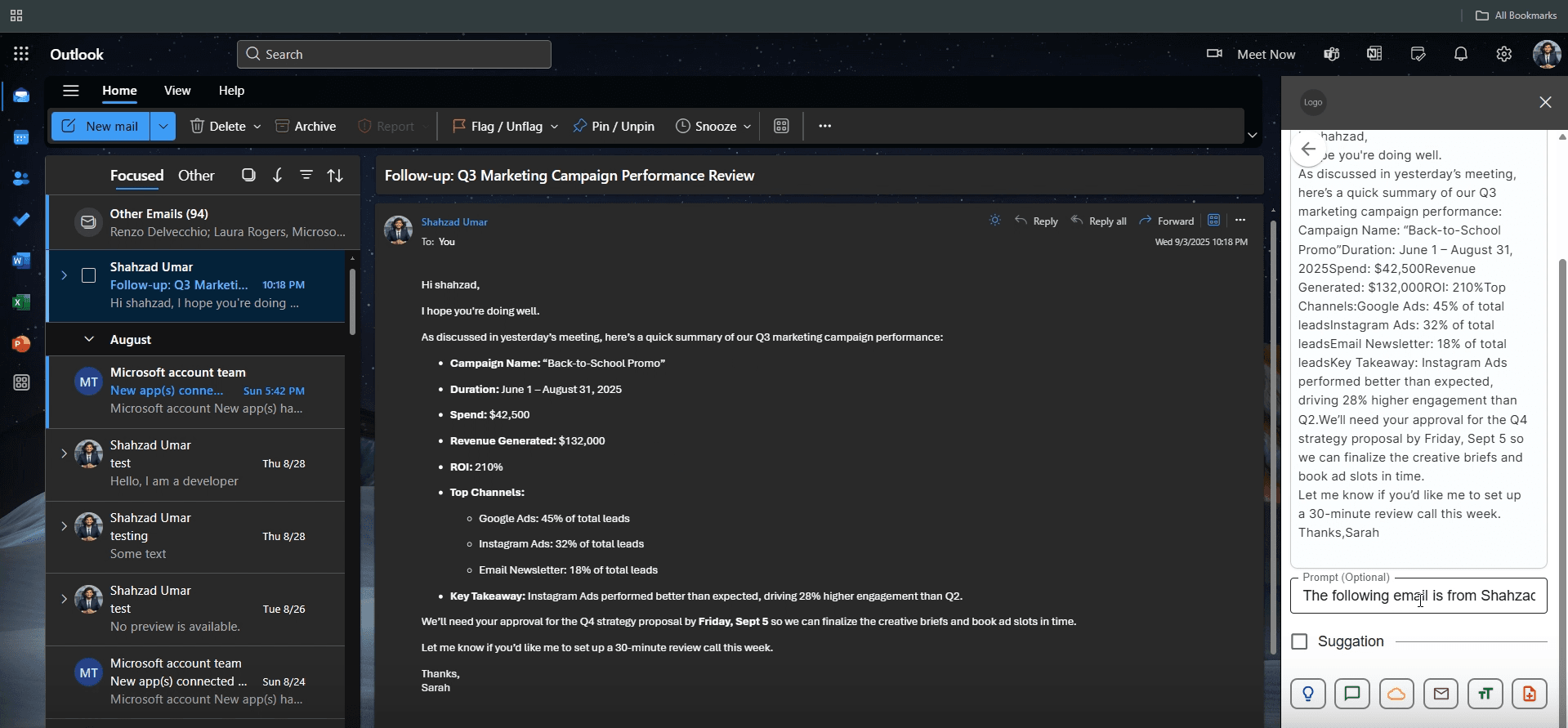The height and width of the screenshot is (728, 1568).
Task: Select the Help ribbon tab
Action: pos(231,91)
